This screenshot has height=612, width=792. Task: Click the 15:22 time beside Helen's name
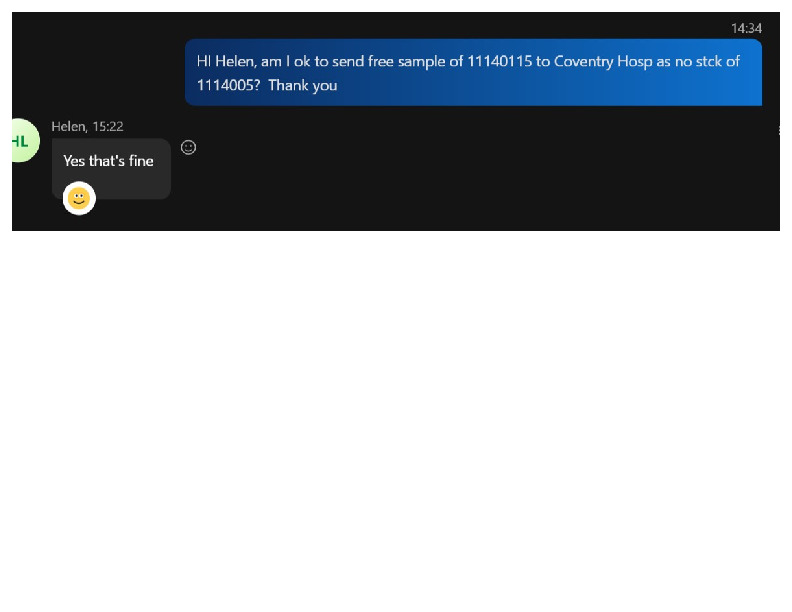point(108,127)
